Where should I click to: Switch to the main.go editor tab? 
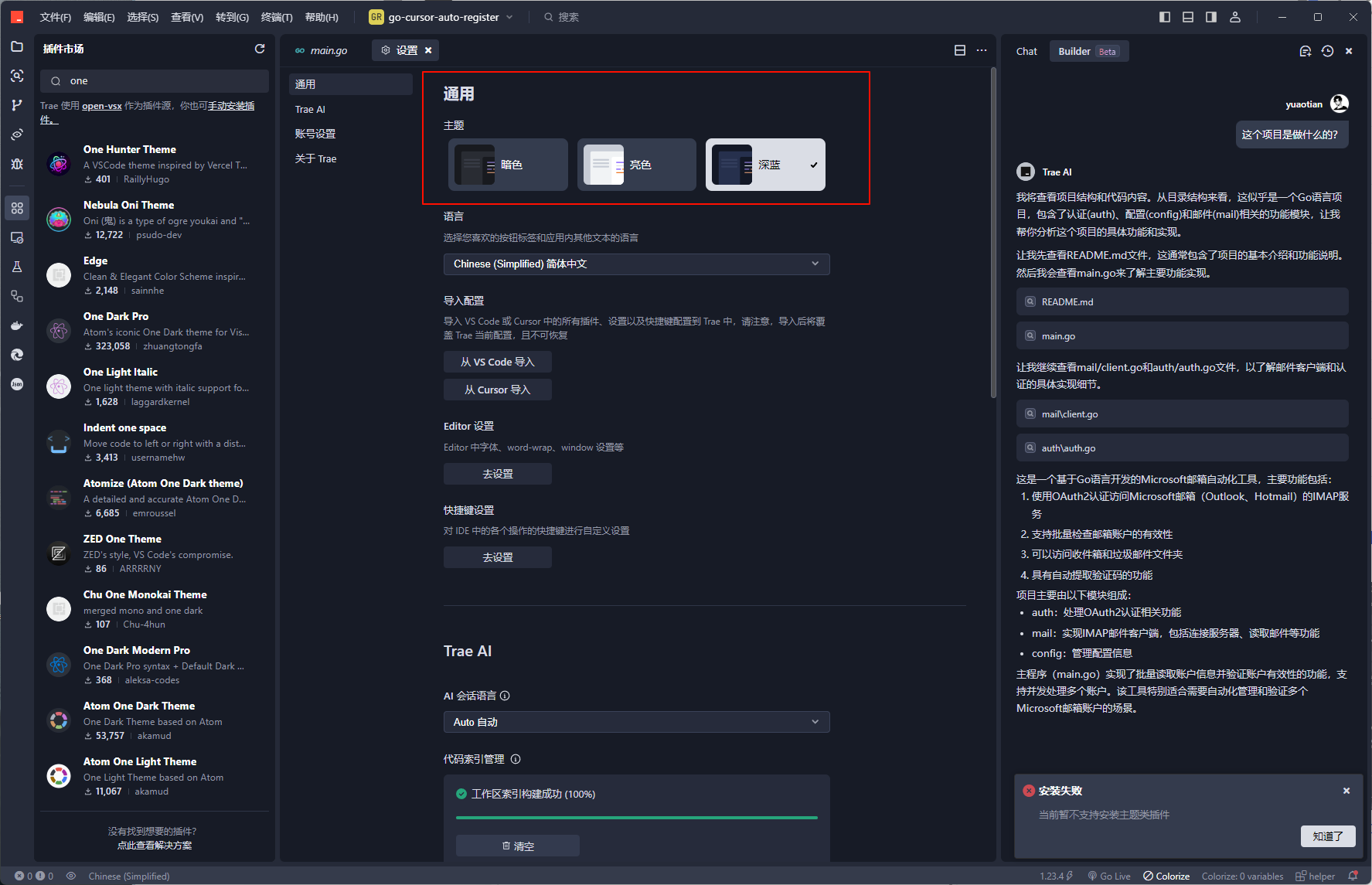(x=322, y=50)
